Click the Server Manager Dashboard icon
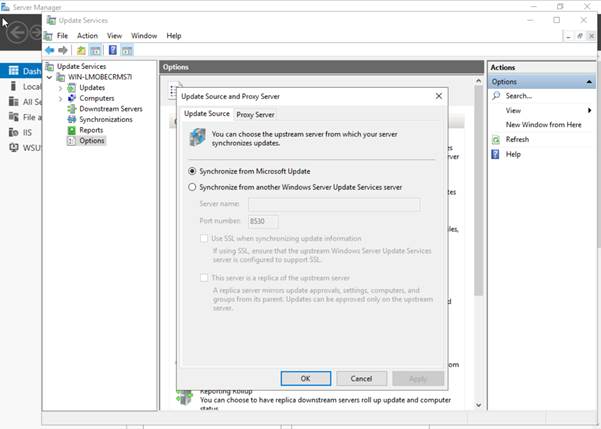The width and height of the screenshot is (601, 429). click(x=13, y=71)
